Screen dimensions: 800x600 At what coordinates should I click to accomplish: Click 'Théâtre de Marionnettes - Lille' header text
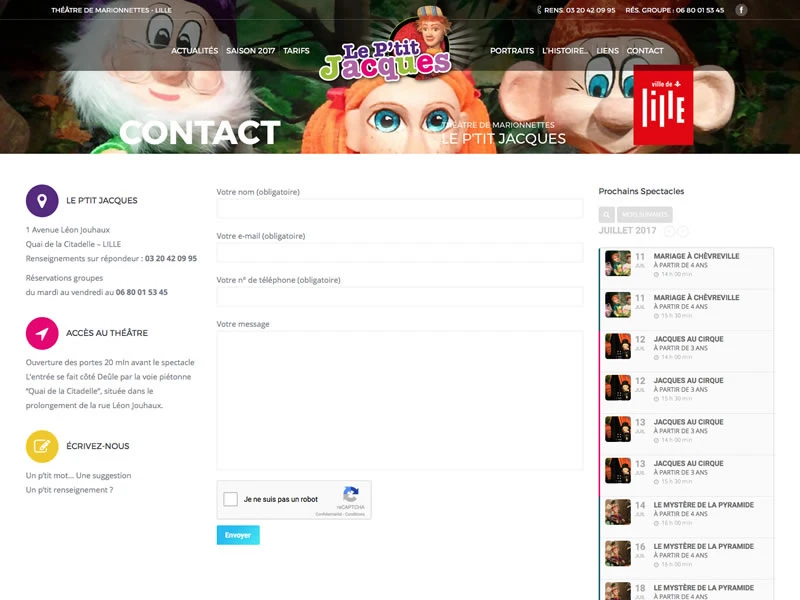(111, 10)
